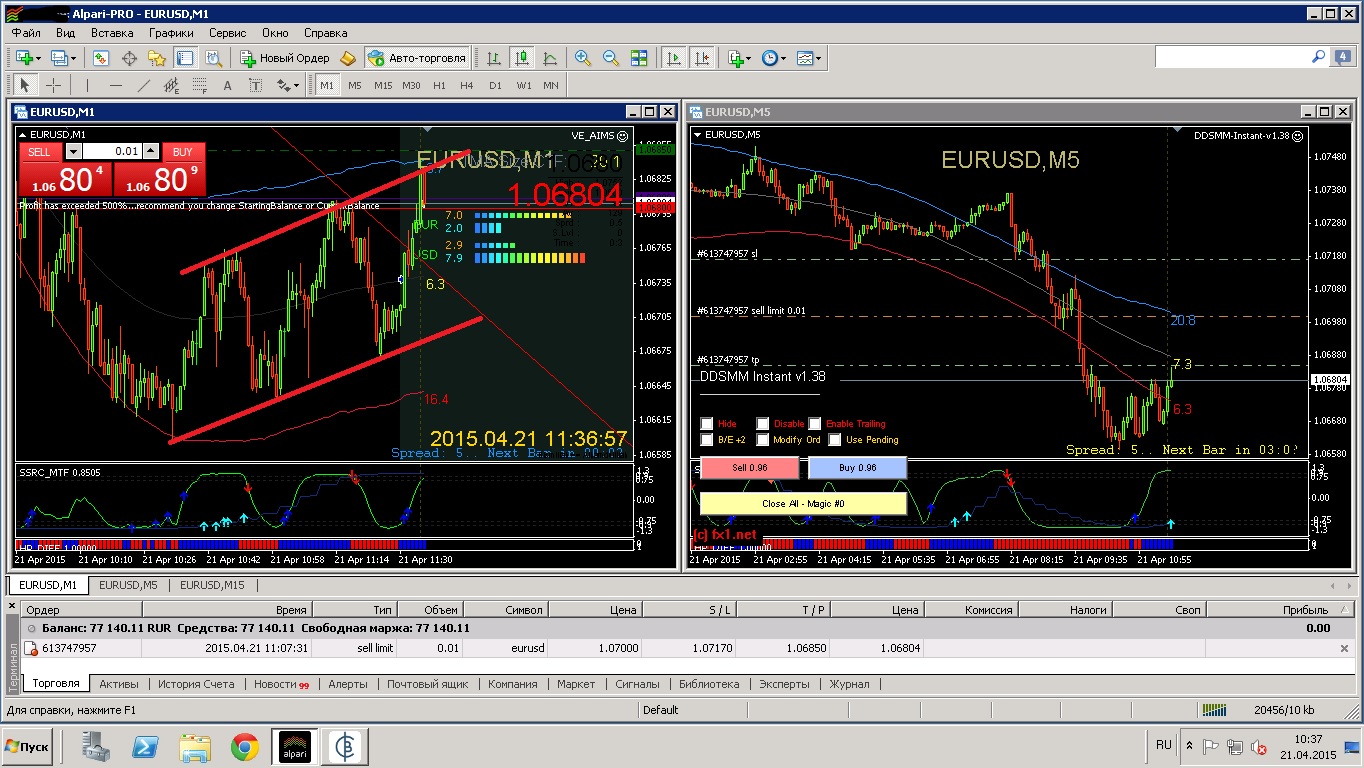Decrease lot volume arrow in one-click panel
Screen dimensions: 1364x768
(73, 152)
